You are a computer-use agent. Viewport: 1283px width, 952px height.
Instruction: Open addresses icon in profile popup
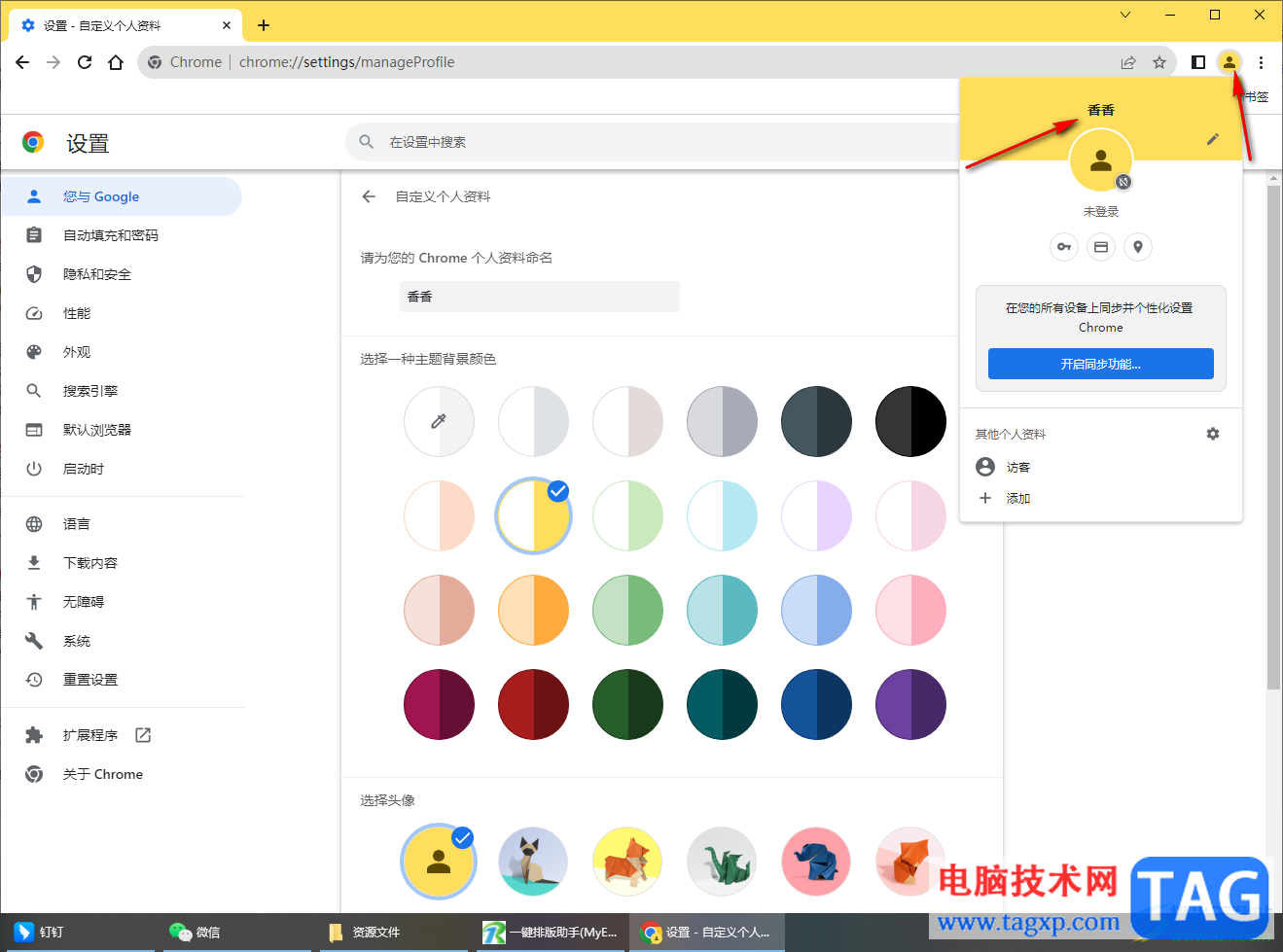click(1137, 247)
